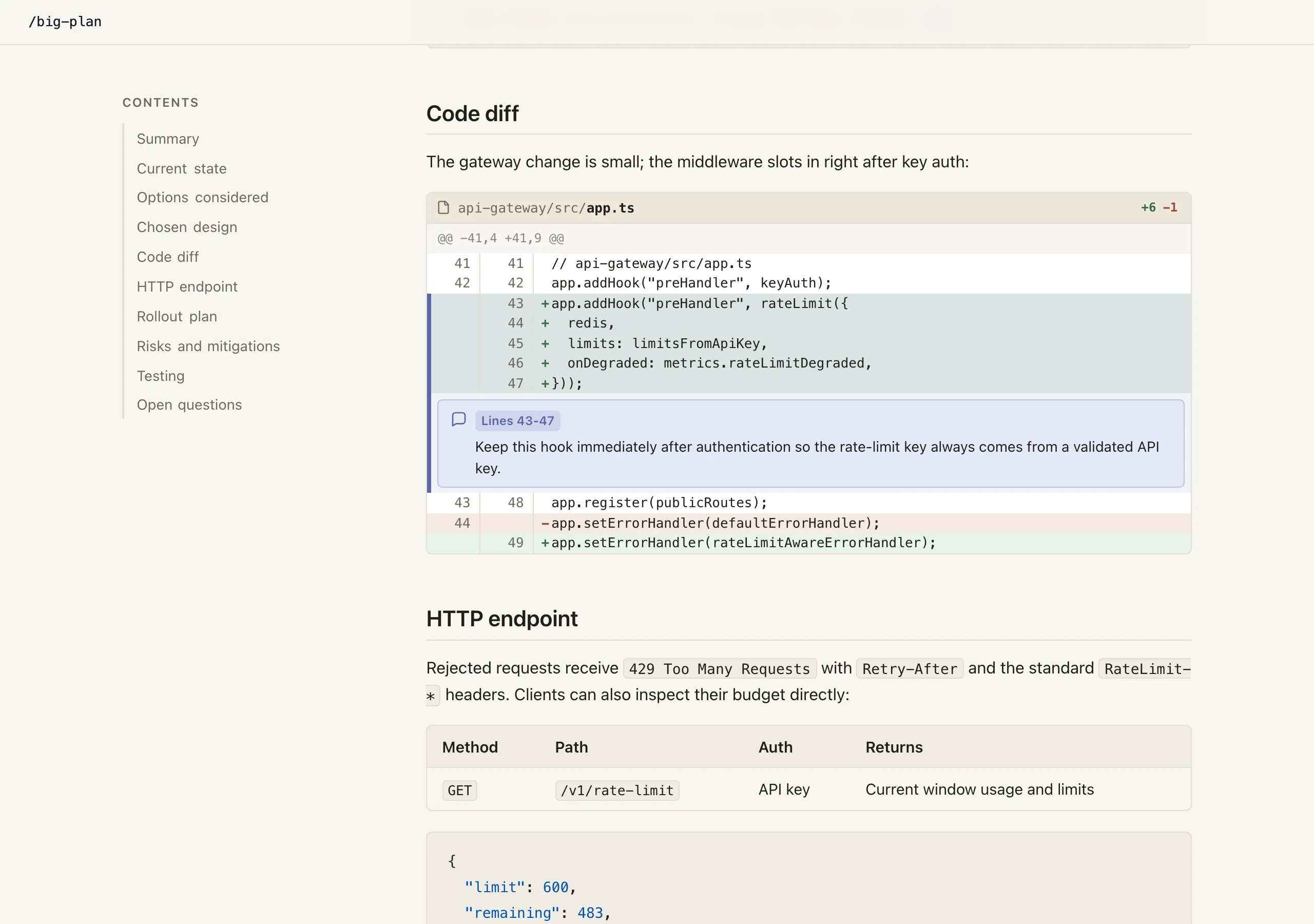This screenshot has width=1314, height=924.
Task: Jump to Risks and mitigations
Action: (208, 346)
